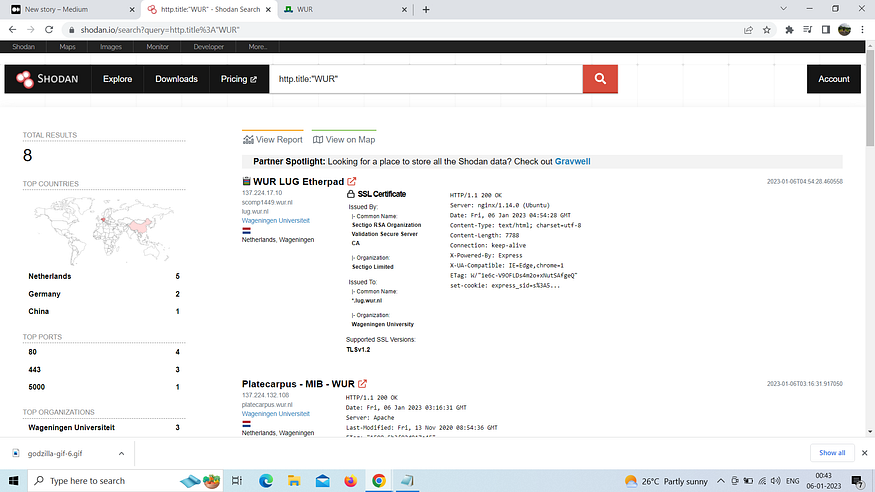Select Explore in the Shodan navigation

tap(117, 79)
